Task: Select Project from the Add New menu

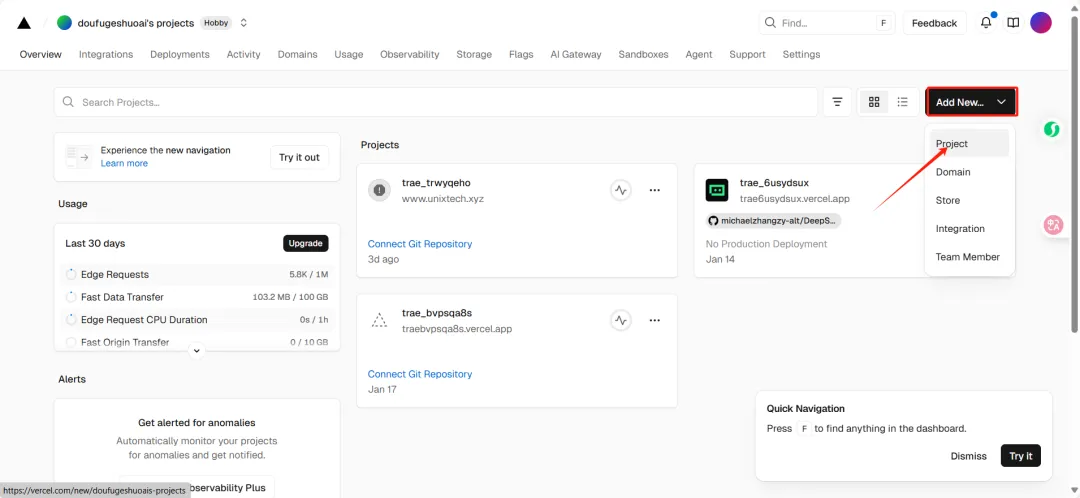Action: click(x=952, y=144)
